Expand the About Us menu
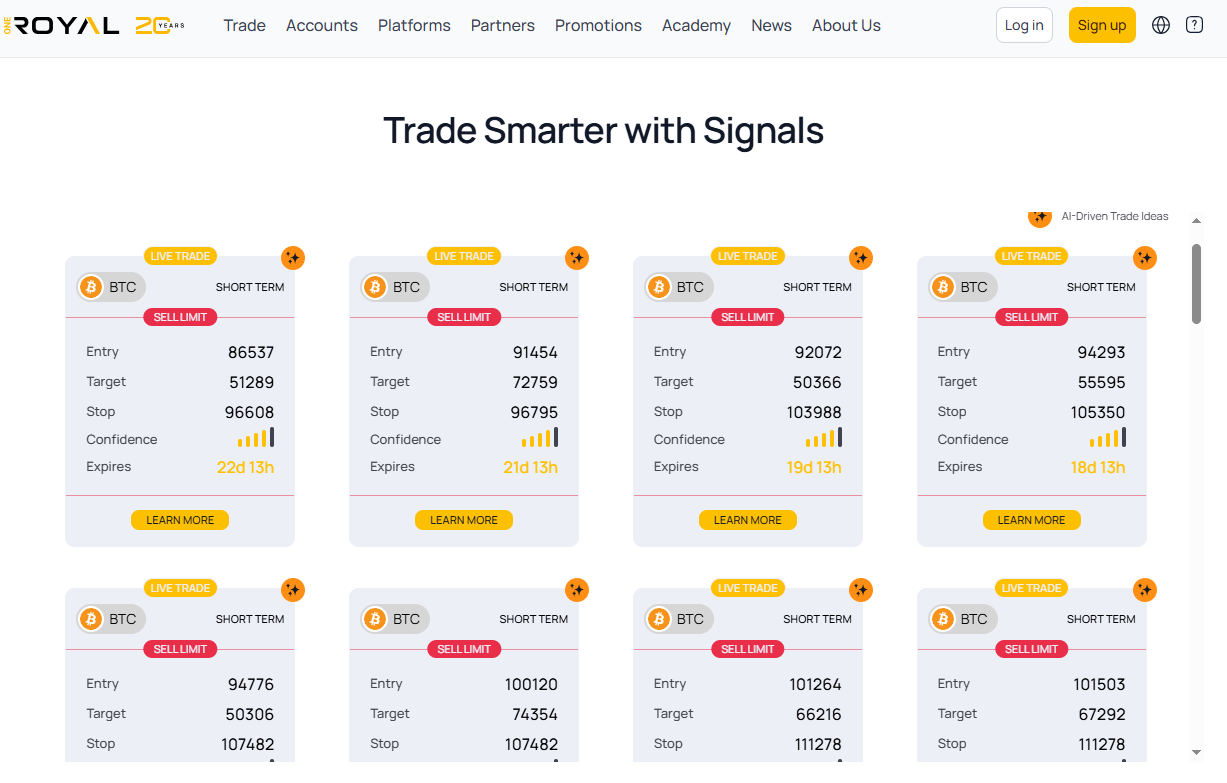Viewport: 1227px width, 783px height. [846, 25]
